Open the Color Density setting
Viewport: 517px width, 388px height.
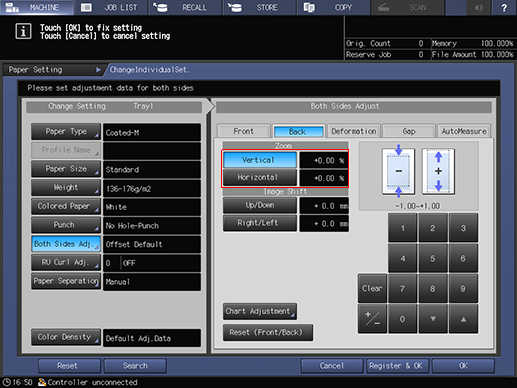(x=66, y=337)
